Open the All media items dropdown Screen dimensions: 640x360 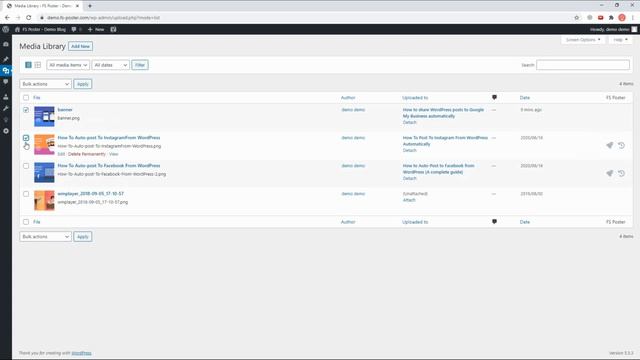click(x=68, y=65)
